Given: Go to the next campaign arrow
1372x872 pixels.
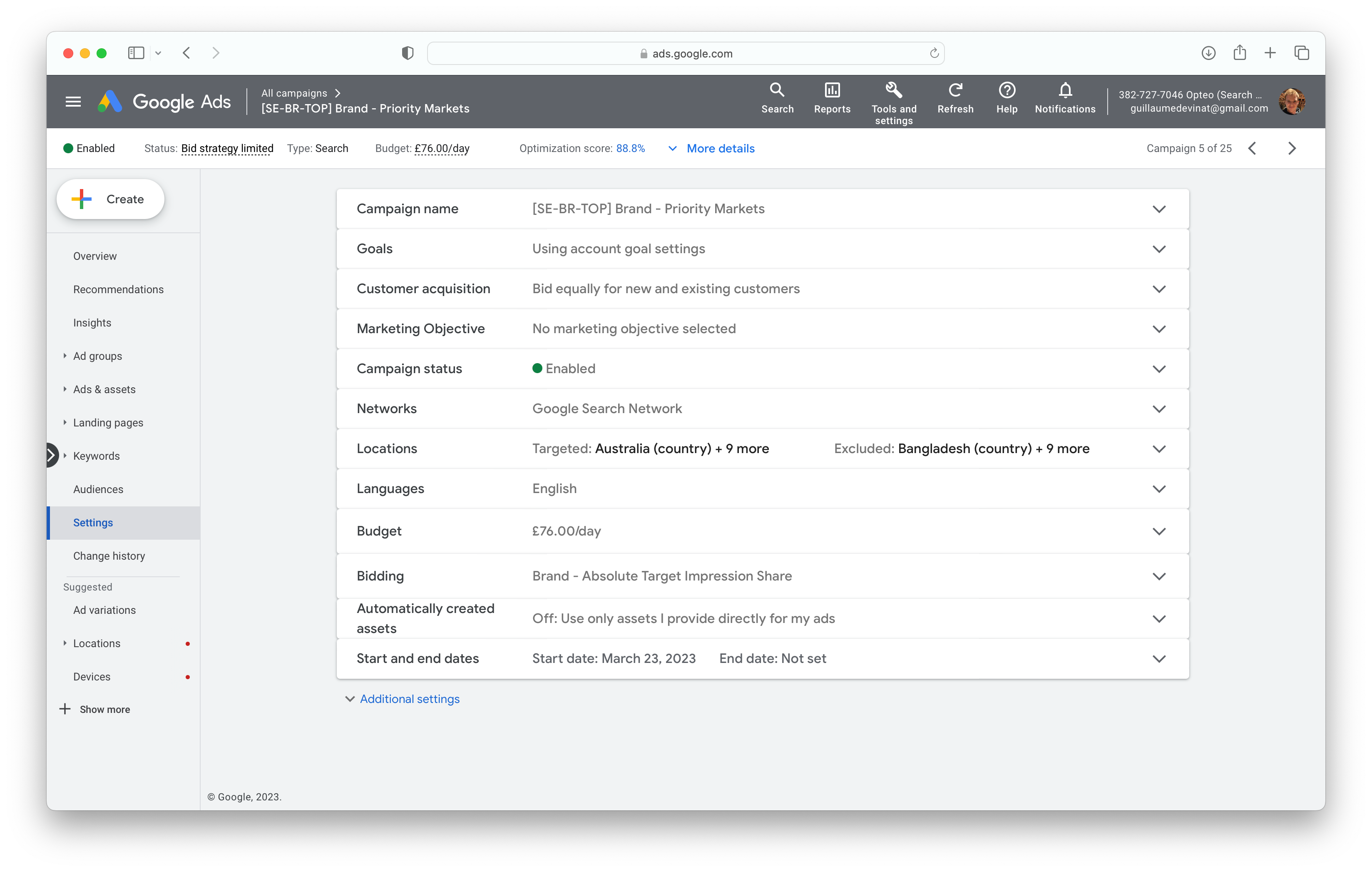Looking at the screenshot, I should [x=1292, y=149].
